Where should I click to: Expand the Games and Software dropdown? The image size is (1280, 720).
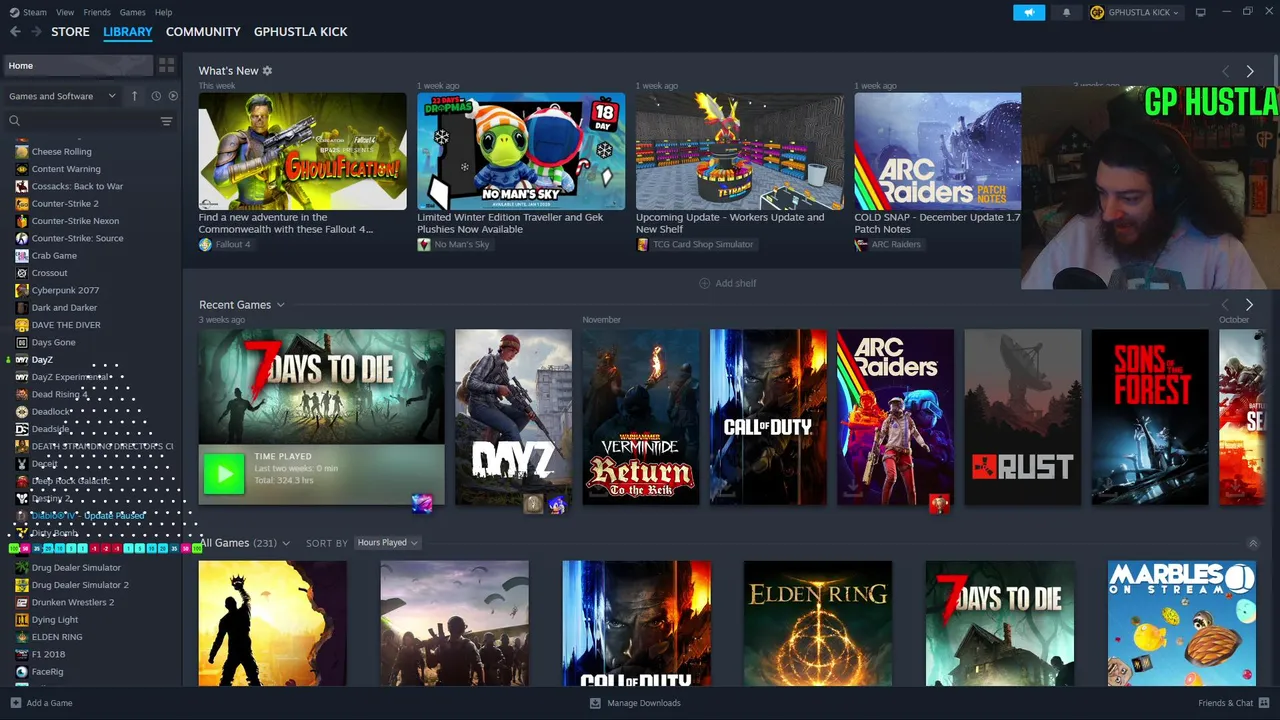pos(62,96)
